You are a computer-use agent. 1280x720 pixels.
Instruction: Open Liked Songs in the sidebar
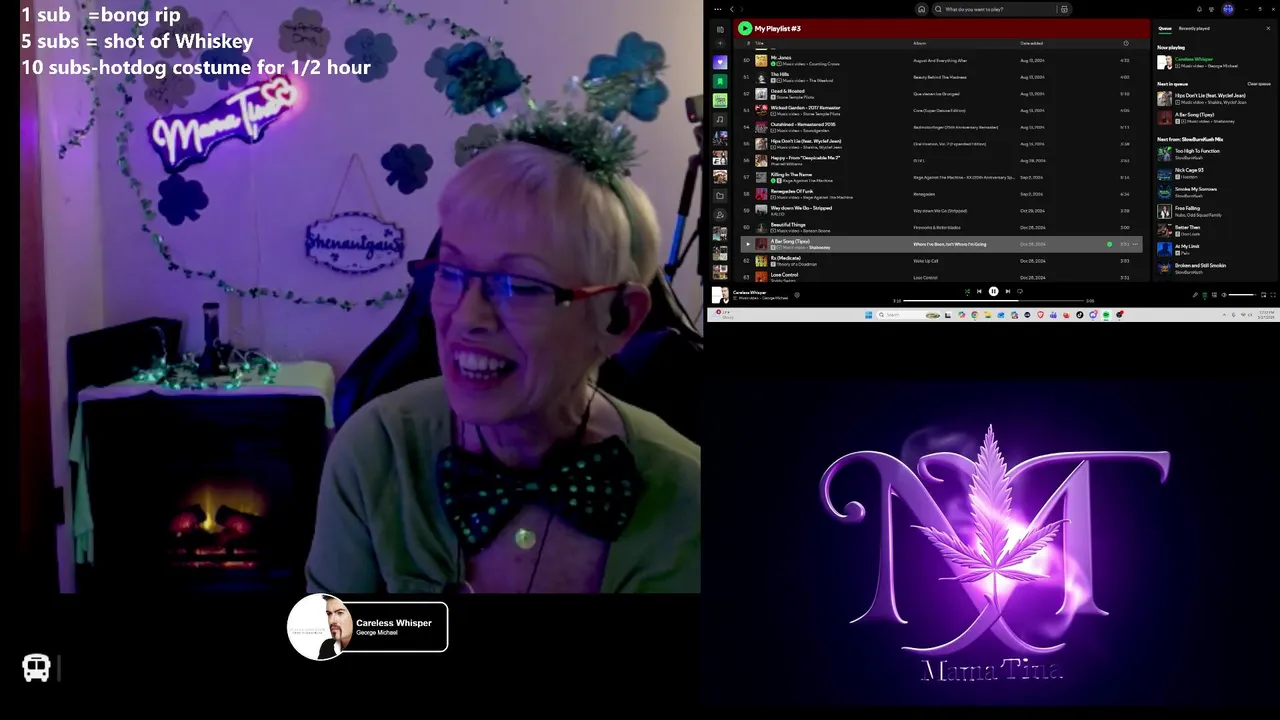point(720,62)
